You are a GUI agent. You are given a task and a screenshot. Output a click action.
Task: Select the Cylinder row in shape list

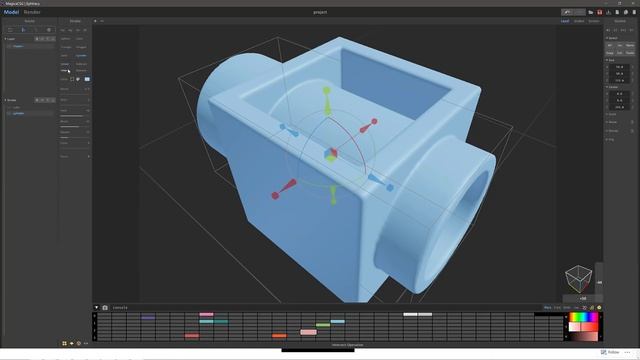click(31, 113)
